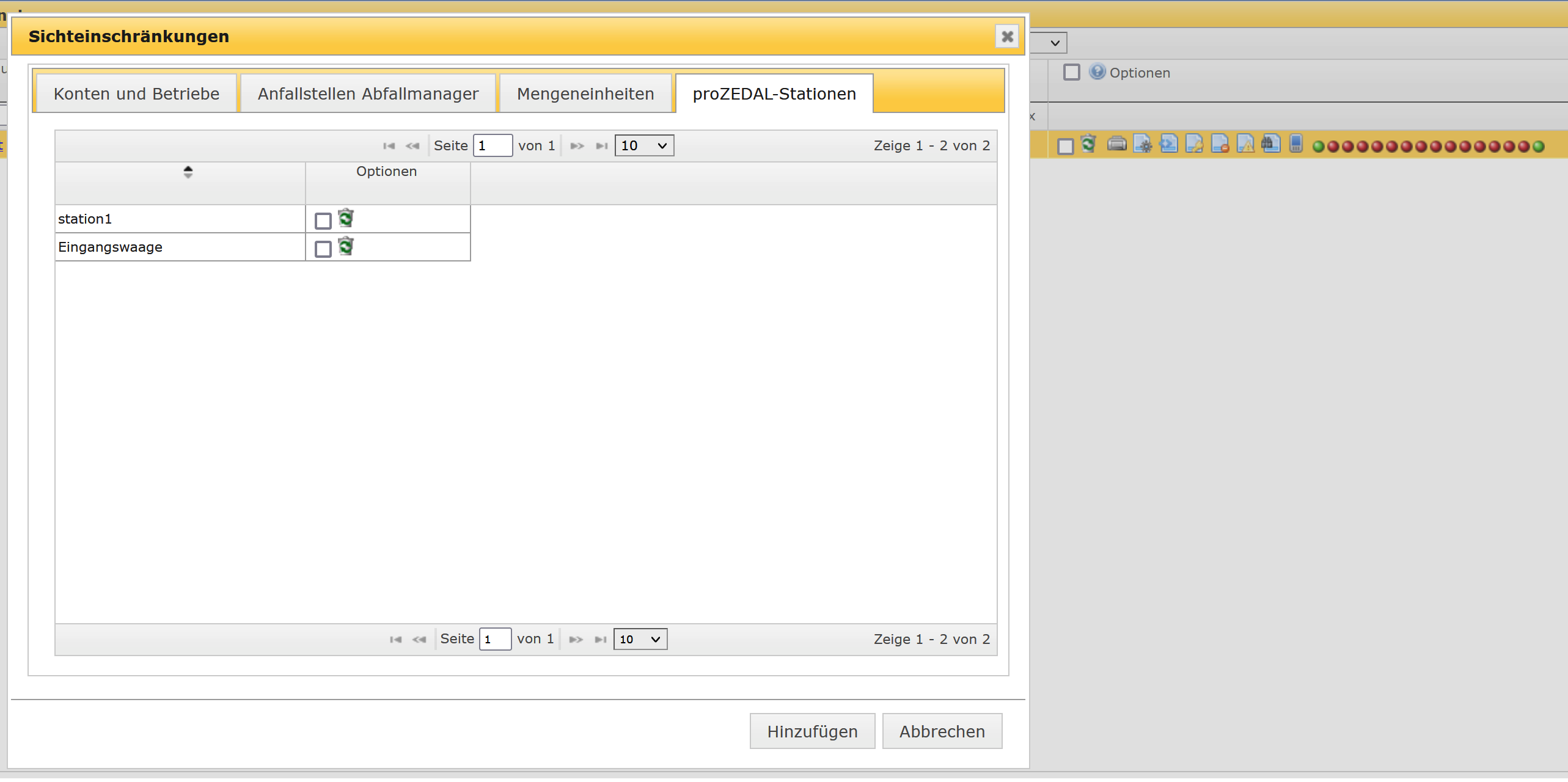The image size is (1568, 782).
Task: Open the top rows-per-page dropdown
Action: (x=643, y=145)
